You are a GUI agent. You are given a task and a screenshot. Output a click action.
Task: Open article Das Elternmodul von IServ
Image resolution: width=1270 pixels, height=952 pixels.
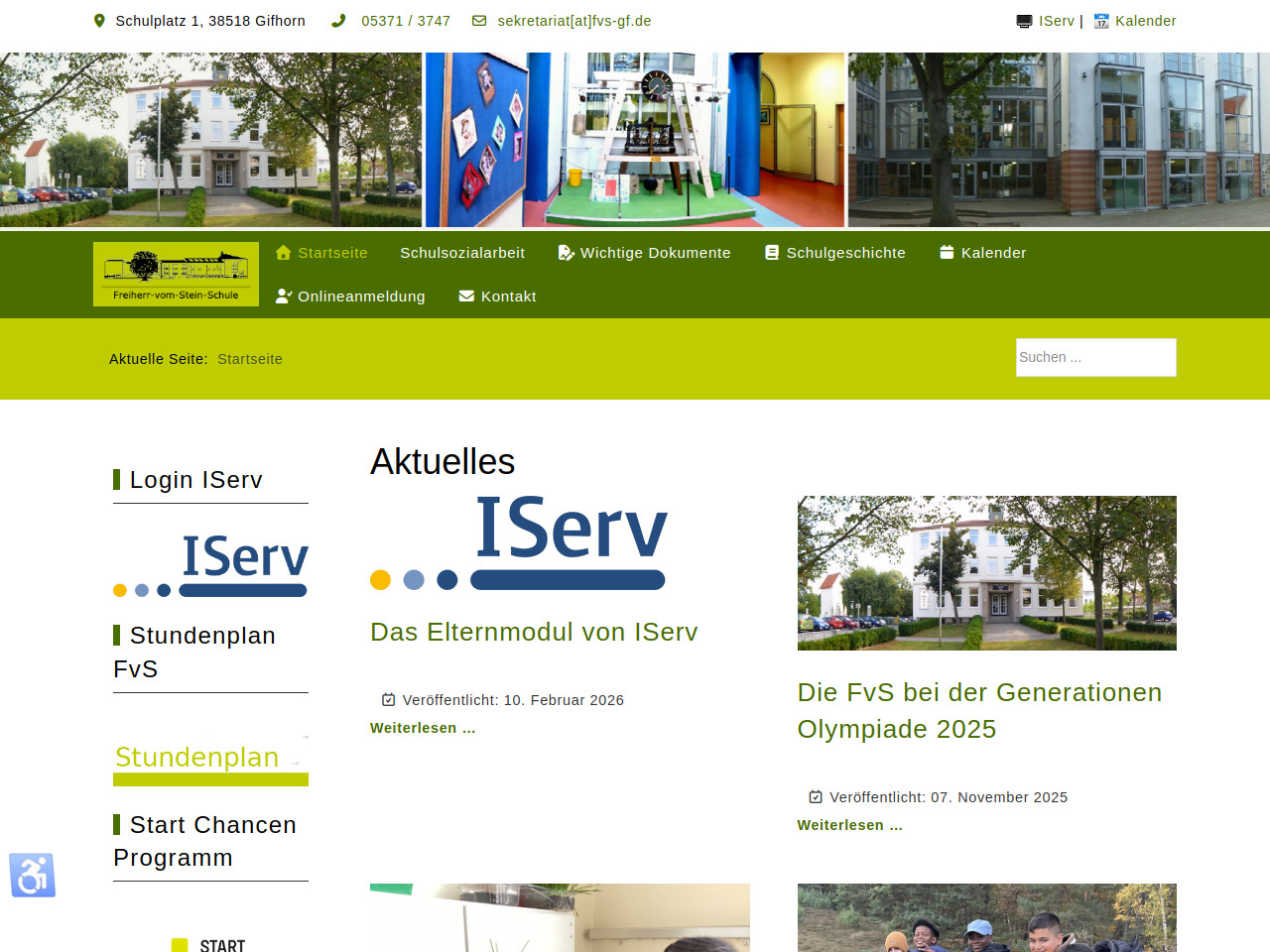(x=534, y=632)
